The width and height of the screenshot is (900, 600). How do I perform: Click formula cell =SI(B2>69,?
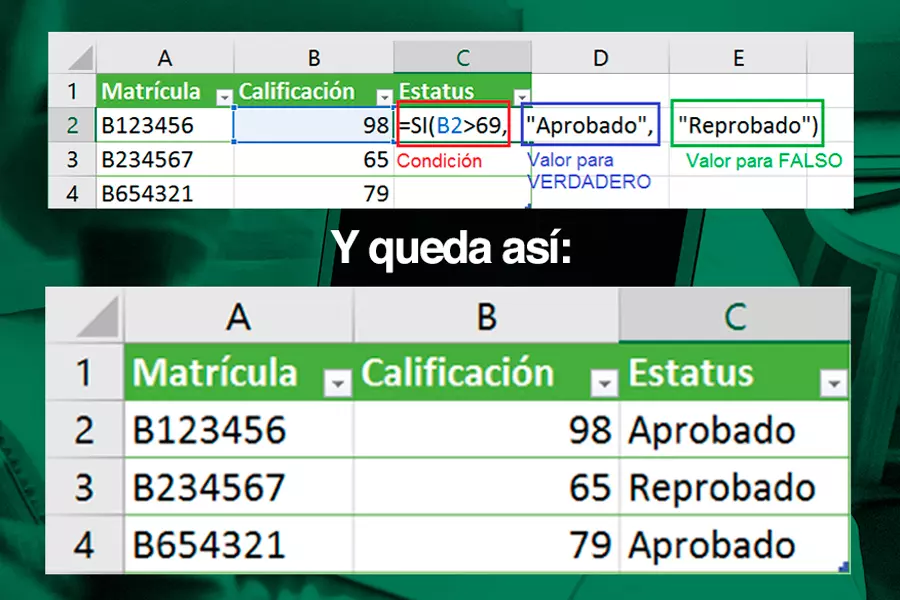coord(453,124)
